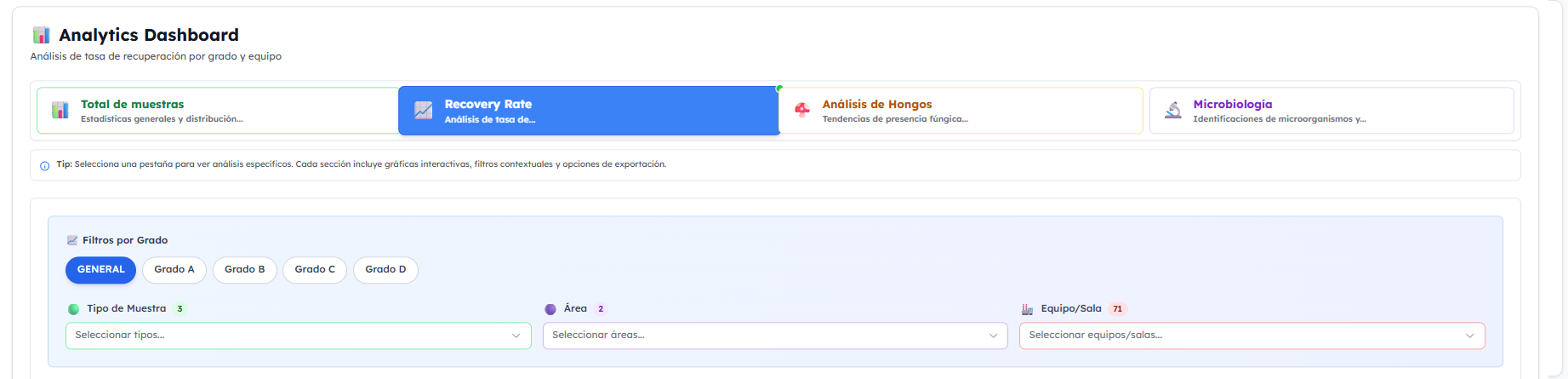Click the mushroom icon for Análisis de Hongos

tap(801, 111)
